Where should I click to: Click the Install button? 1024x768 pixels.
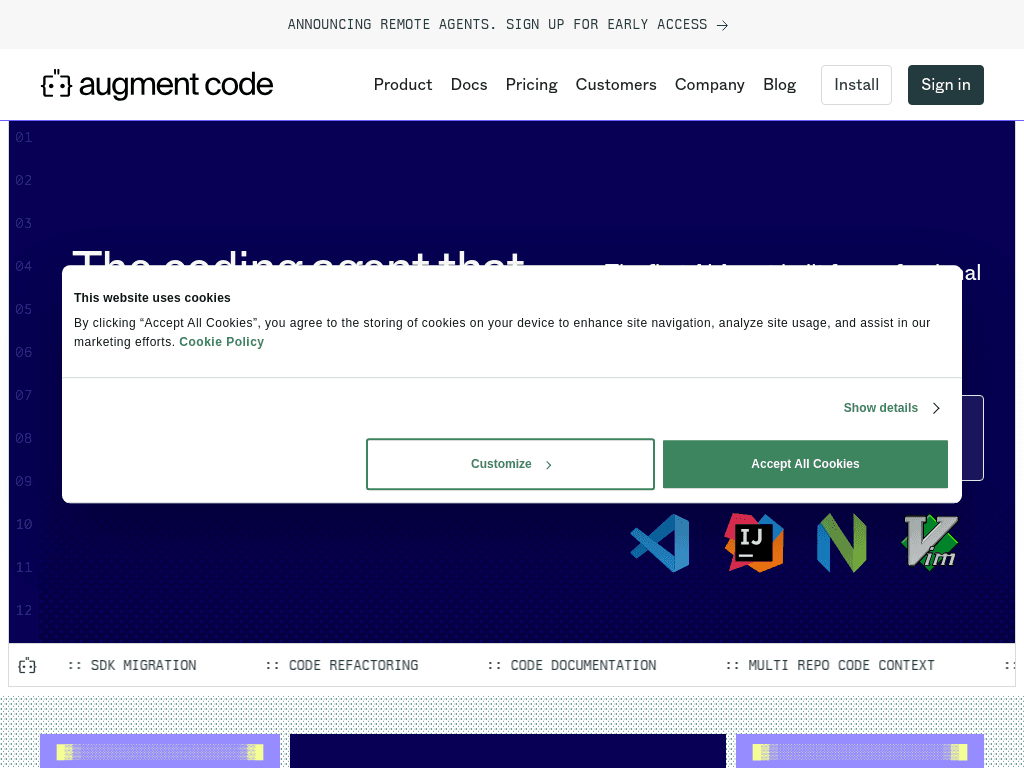pos(856,85)
